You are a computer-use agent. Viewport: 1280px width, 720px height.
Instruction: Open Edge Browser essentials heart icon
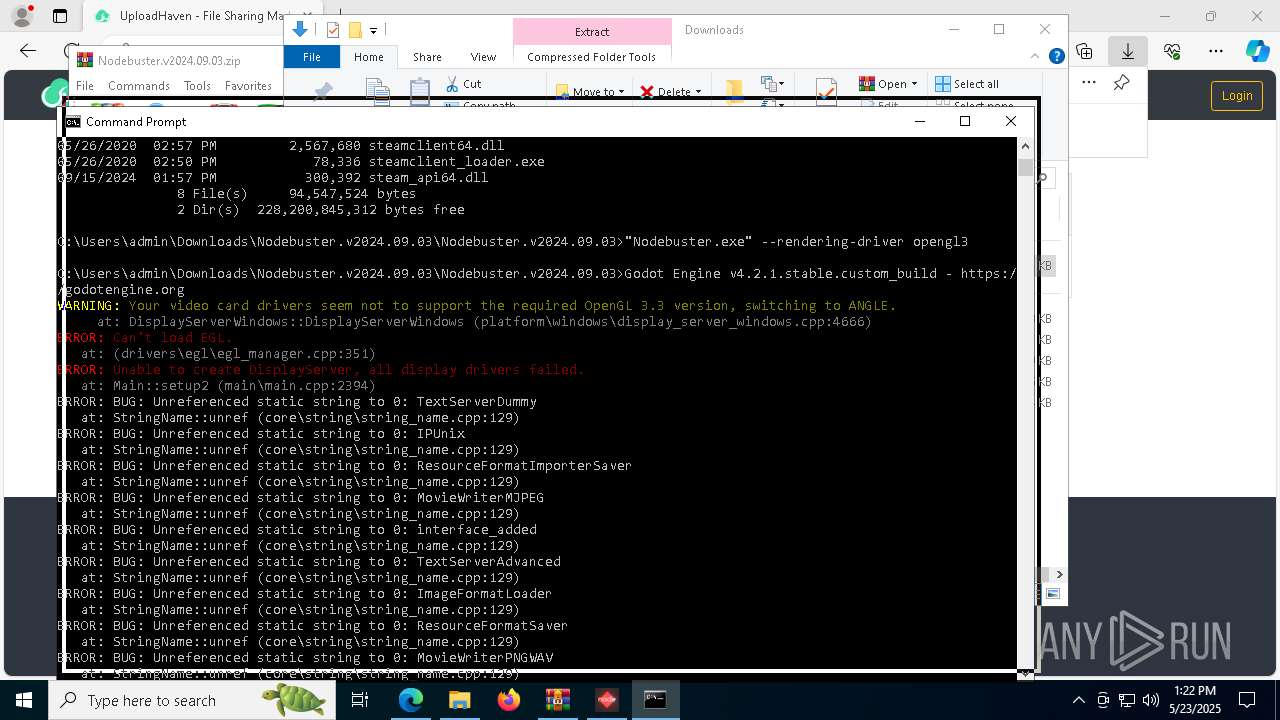1172,51
